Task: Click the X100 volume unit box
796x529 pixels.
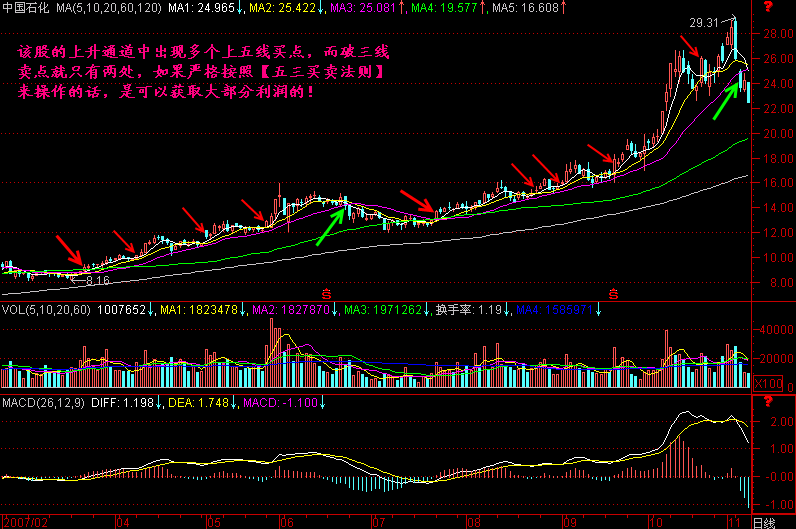Action: tap(767, 383)
